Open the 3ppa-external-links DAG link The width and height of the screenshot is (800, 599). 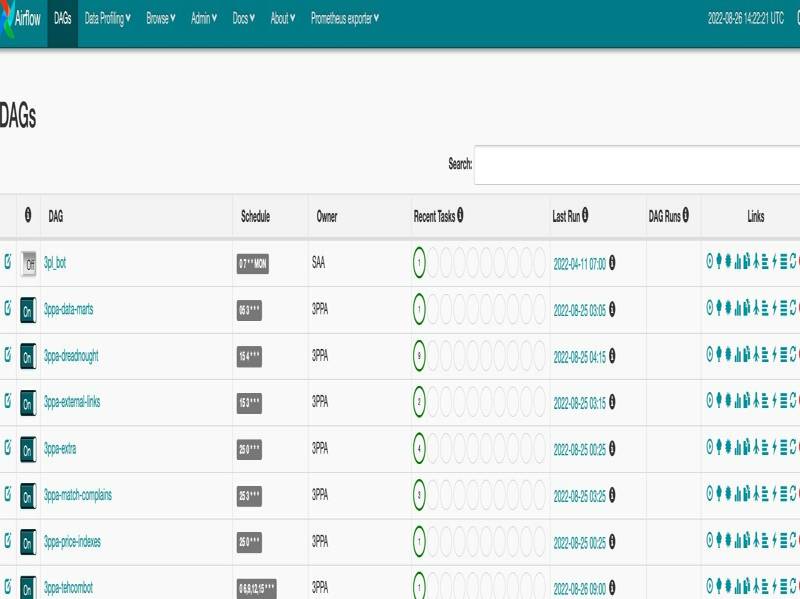(x=72, y=402)
